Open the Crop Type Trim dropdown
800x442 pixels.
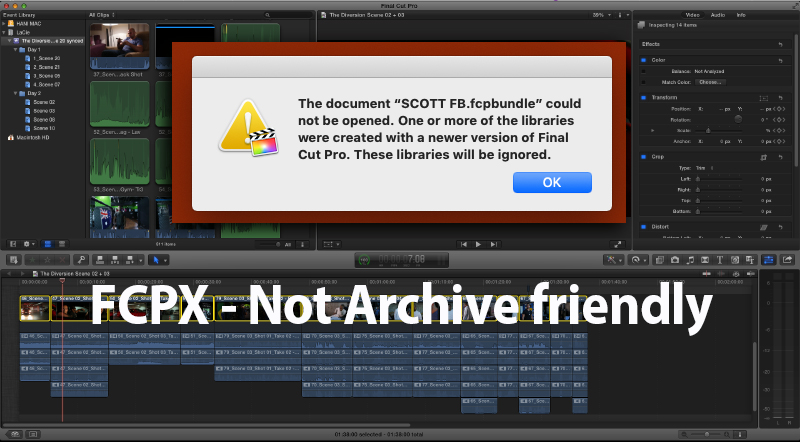tap(705, 168)
